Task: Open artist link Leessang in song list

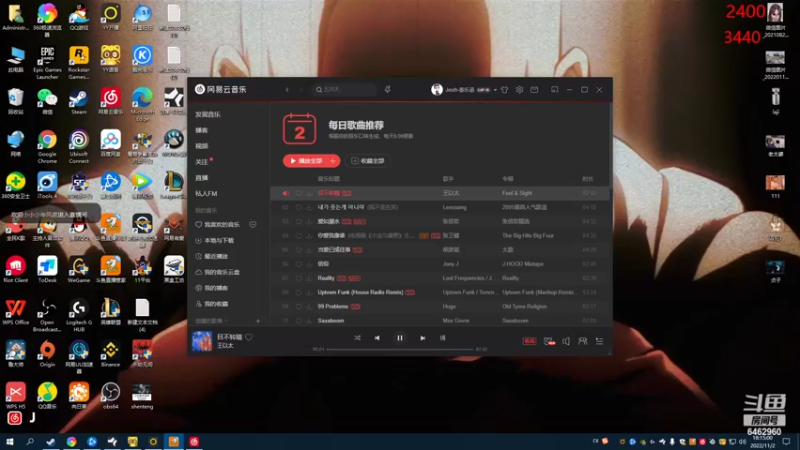Action: coord(455,208)
